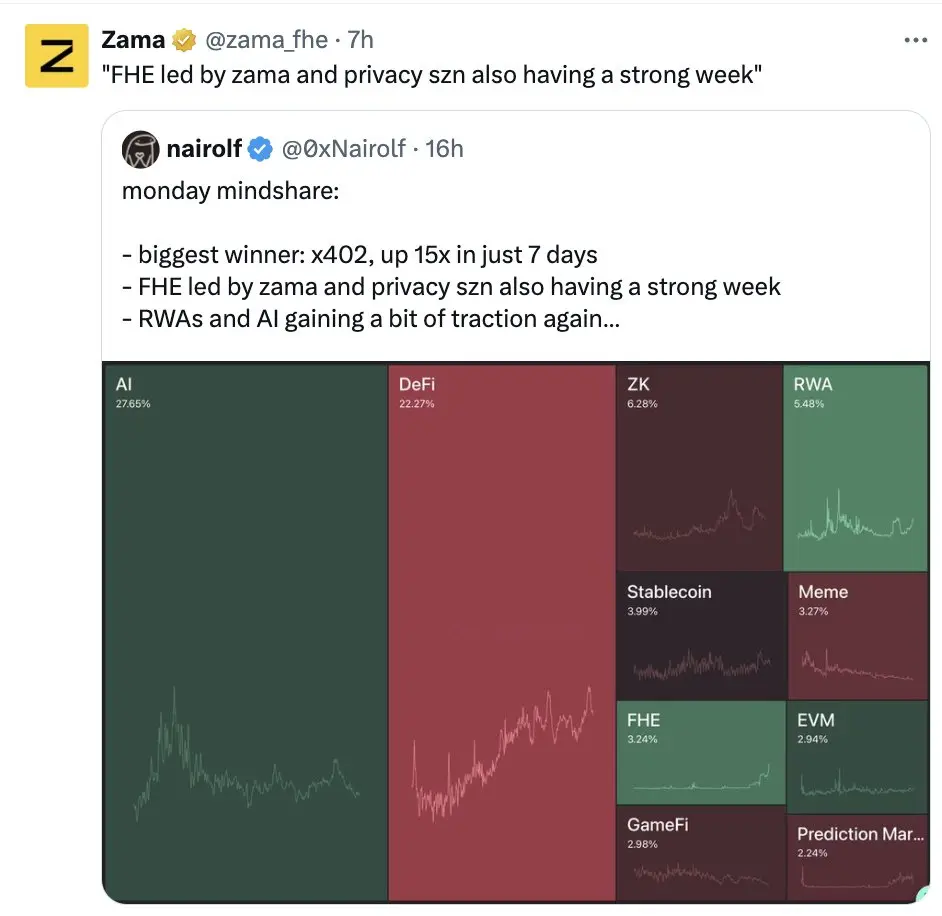Click the ZK 6.28% tile
The height and width of the screenshot is (916, 942).
pyautogui.click(x=699, y=467)
